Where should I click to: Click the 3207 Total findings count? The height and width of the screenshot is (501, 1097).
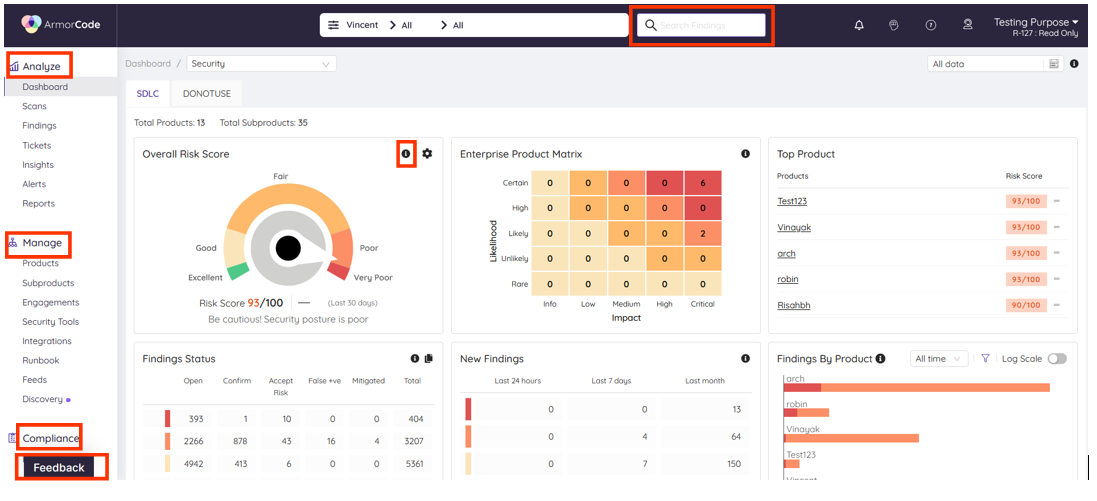pos(413,442)
